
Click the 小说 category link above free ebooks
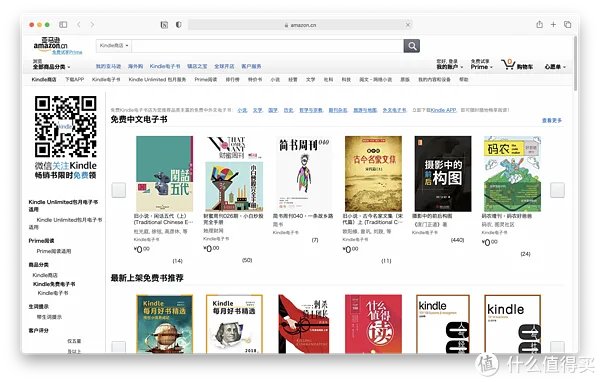[x=242, y=110]
